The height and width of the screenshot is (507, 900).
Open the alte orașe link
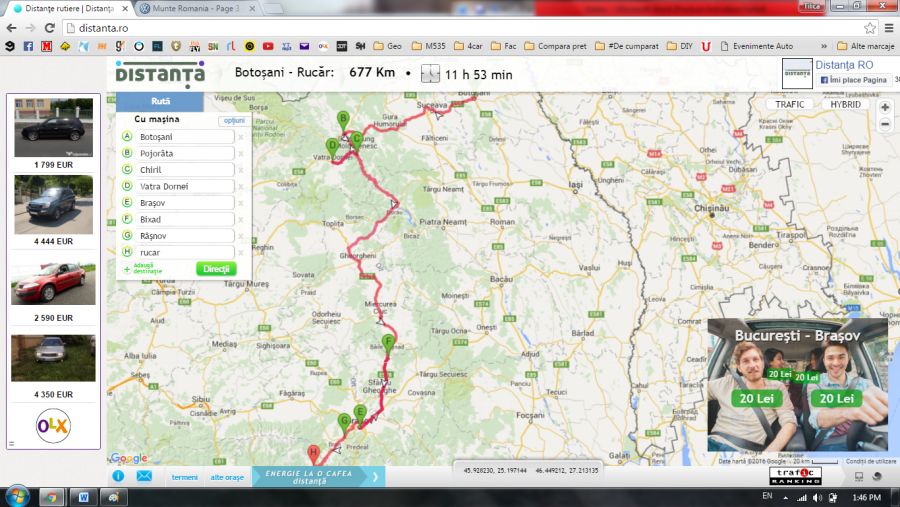227,477
